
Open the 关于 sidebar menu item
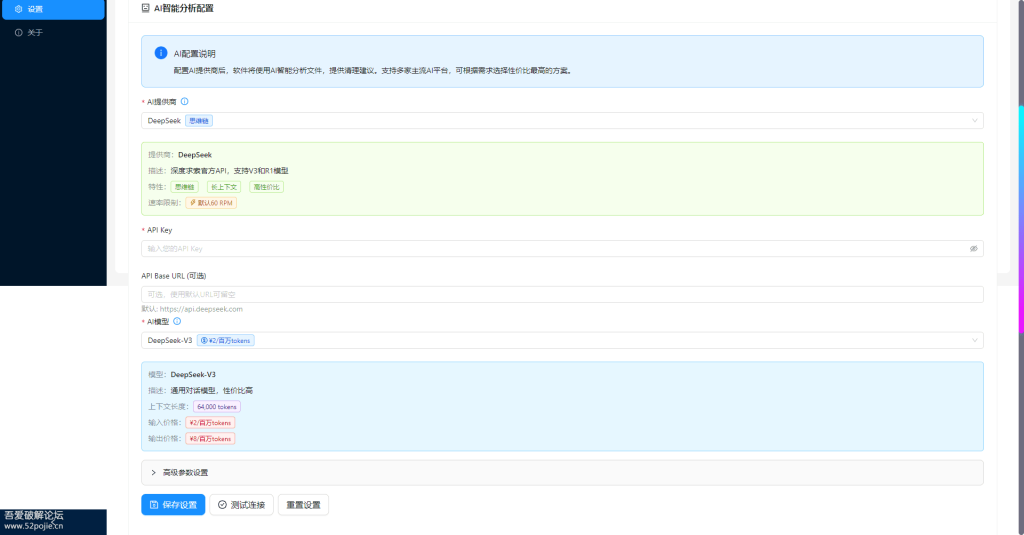pos(35,33)
